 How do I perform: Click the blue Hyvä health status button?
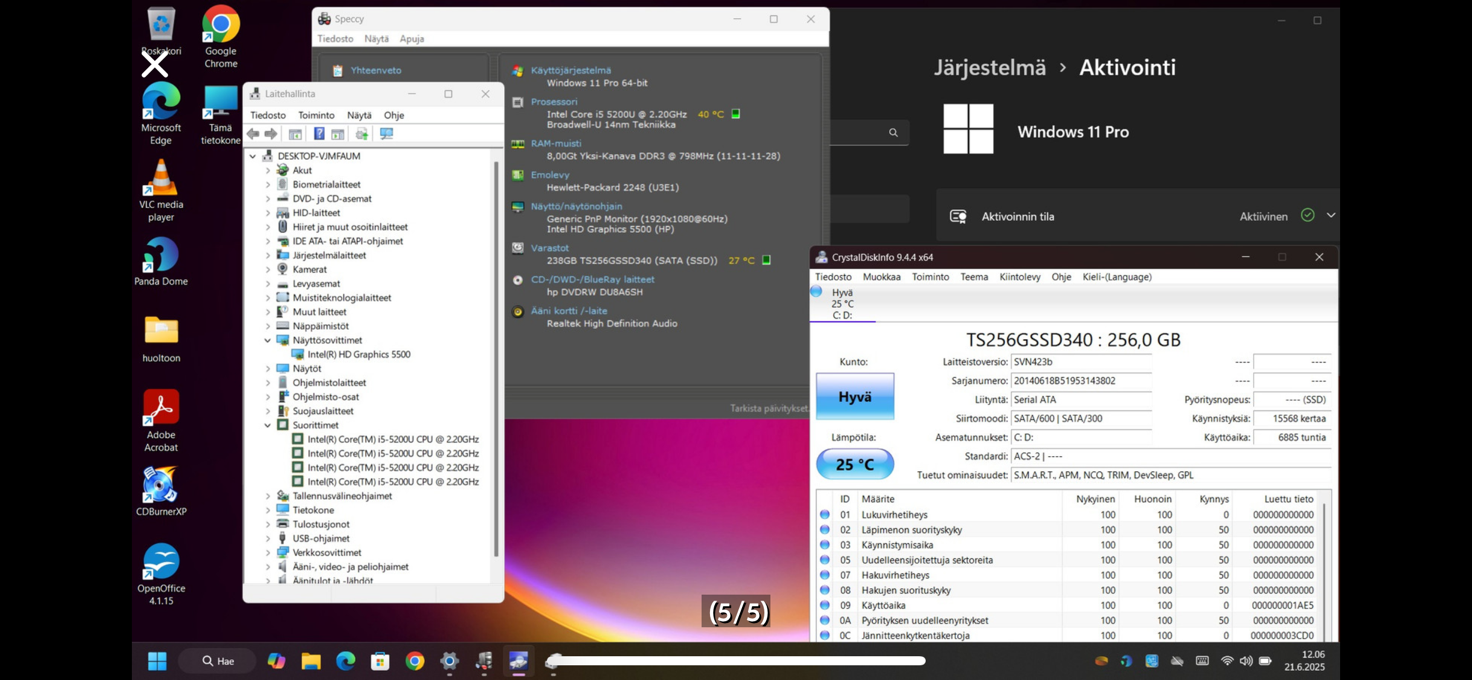855,397
